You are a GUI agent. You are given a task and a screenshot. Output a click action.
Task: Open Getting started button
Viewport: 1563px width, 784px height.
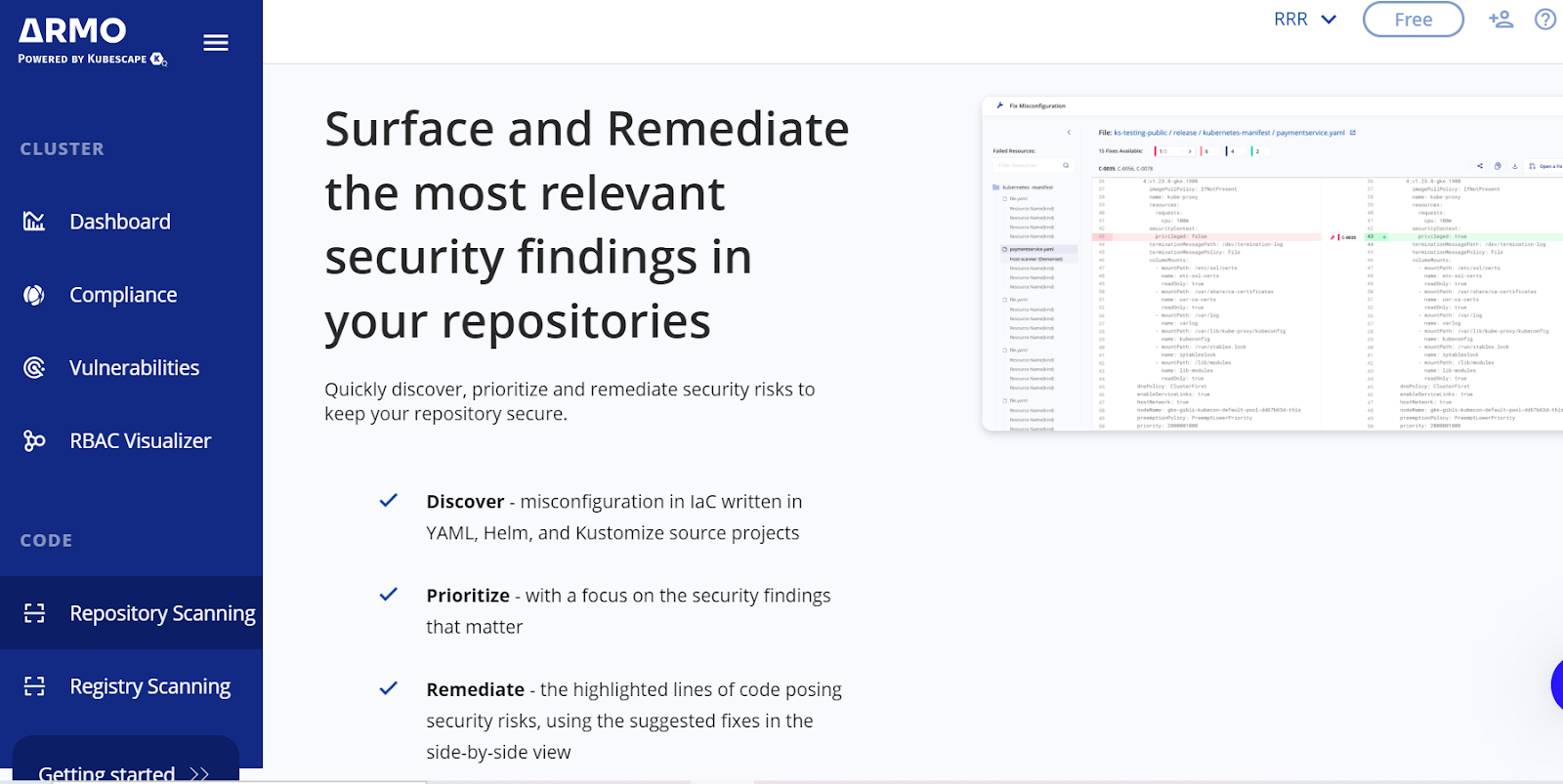[x=106, y=771]
